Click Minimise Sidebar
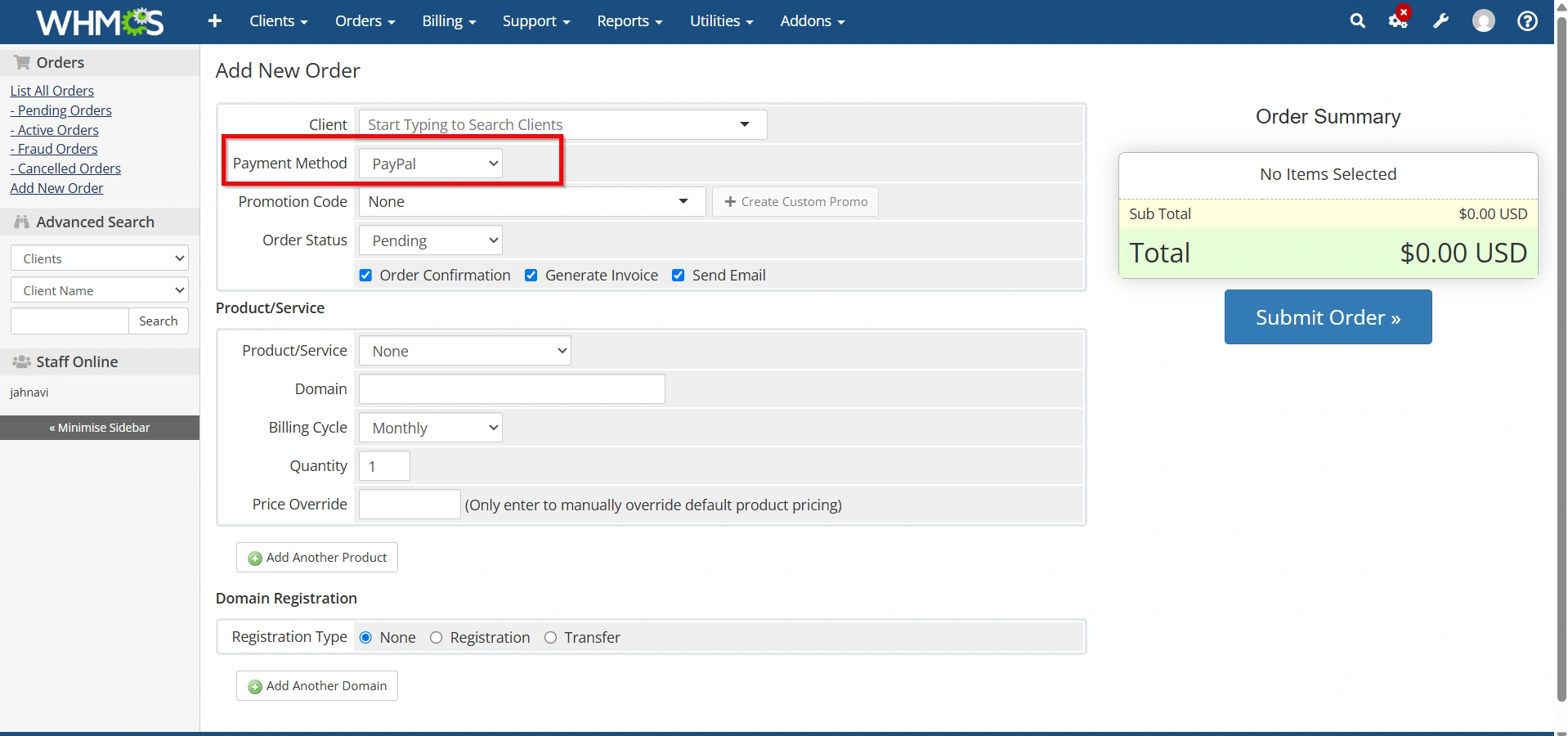1568x736 pixels. (x=100, y=428)
